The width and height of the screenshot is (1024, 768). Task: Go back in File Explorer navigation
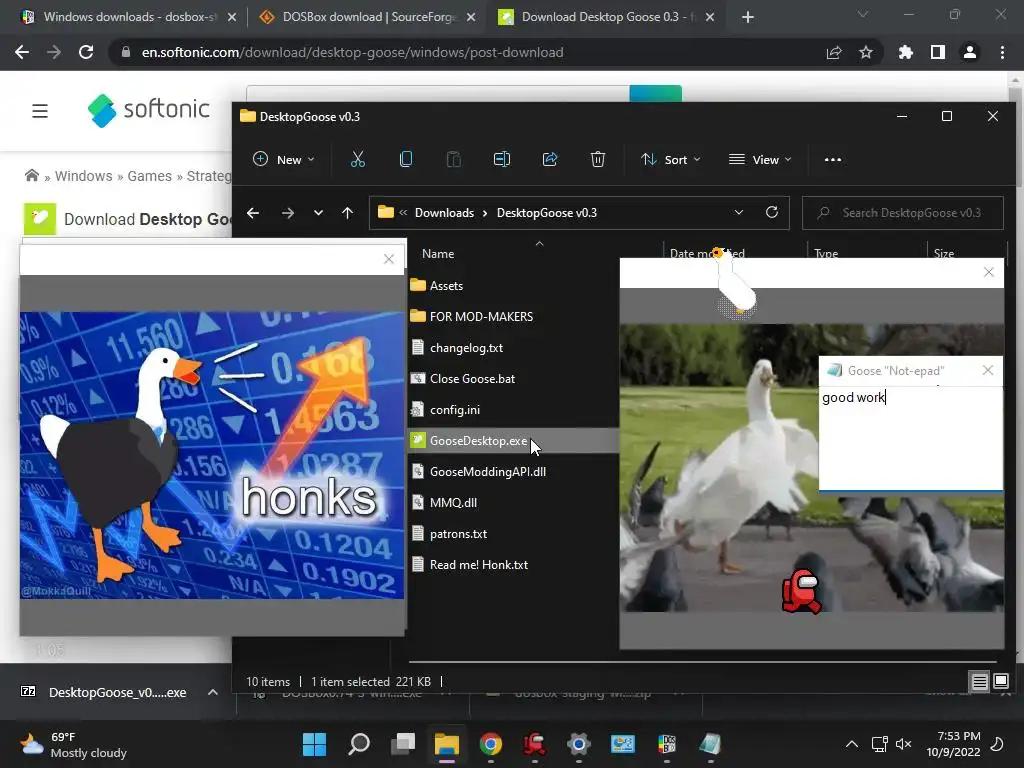[253, 213]
